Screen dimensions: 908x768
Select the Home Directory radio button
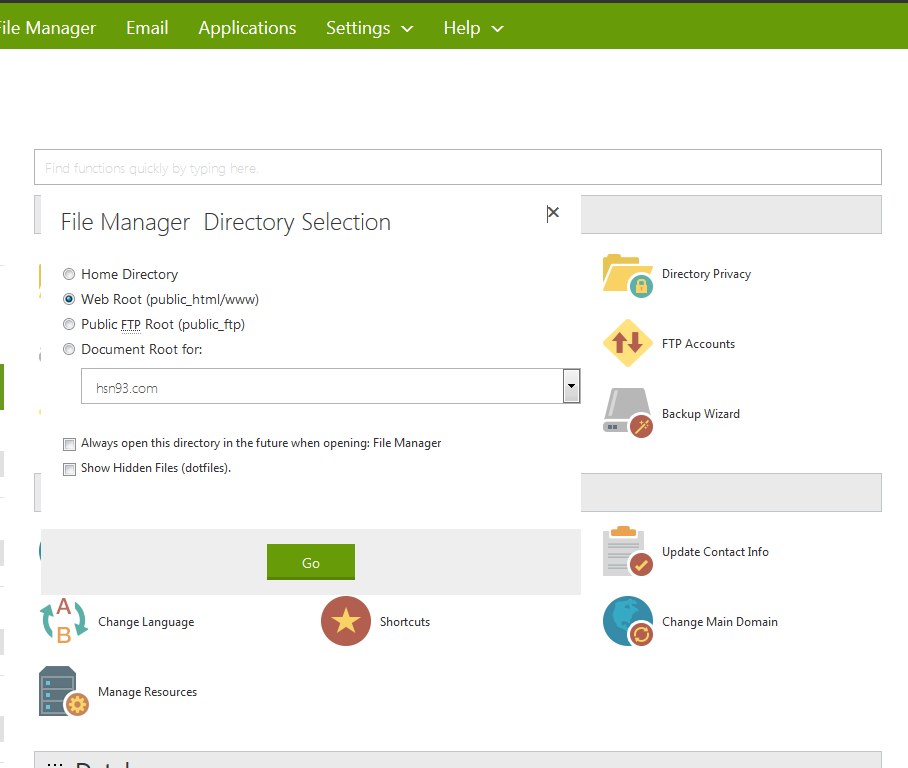[x=69, y=274]
